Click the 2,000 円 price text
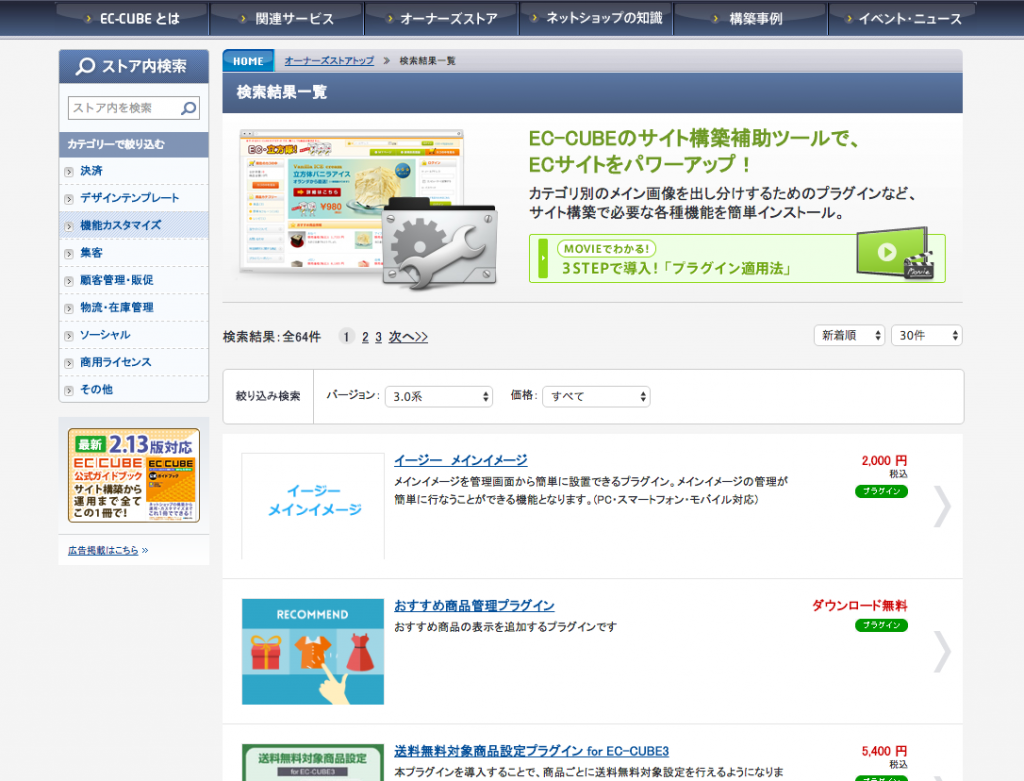Viewport: 1024px width, 781px height. (x=884, y=461)
